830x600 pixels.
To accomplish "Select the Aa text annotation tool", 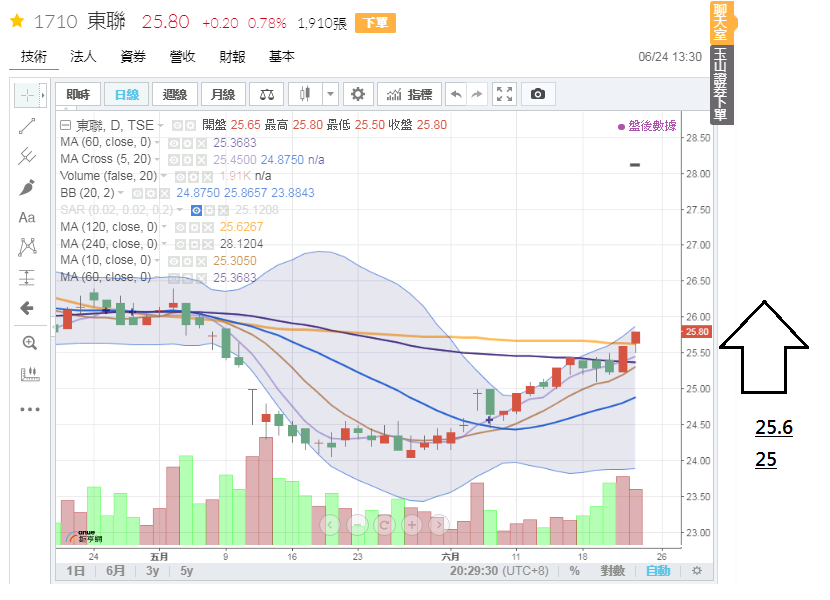I will click(x=27, y=217).
